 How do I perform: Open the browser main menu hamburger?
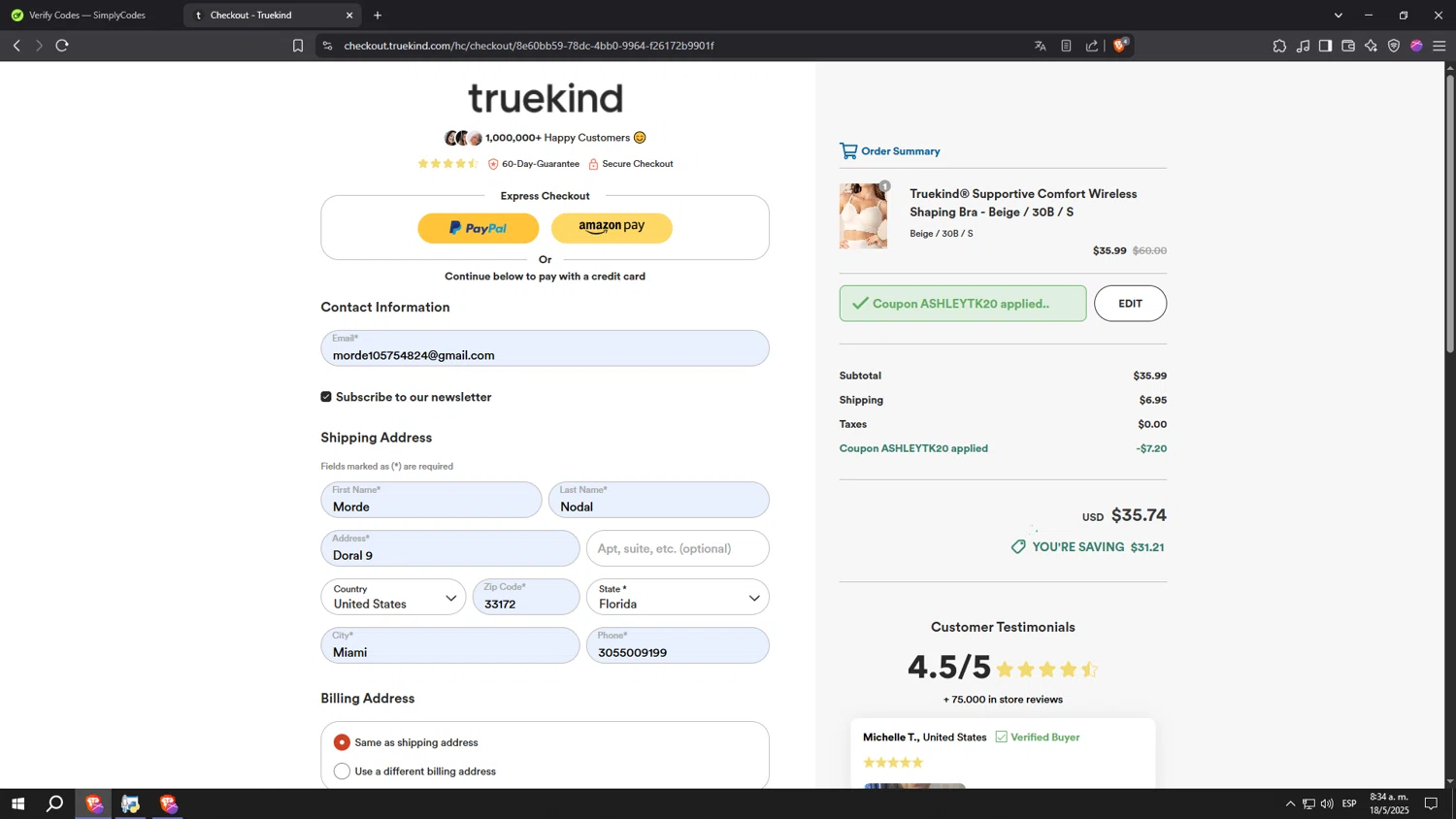point(1439,46)
